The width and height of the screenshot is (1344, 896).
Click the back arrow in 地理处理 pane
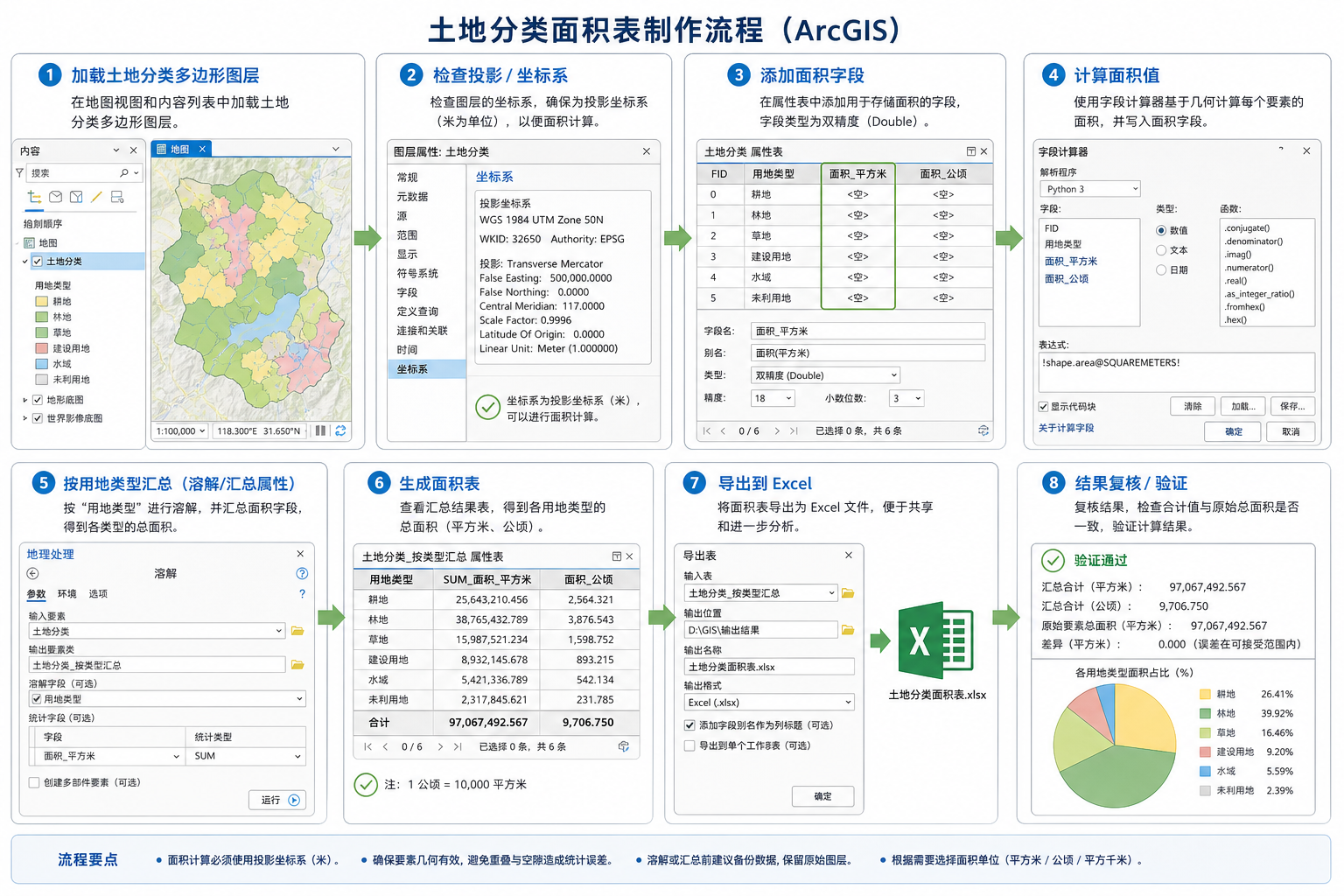32,574
